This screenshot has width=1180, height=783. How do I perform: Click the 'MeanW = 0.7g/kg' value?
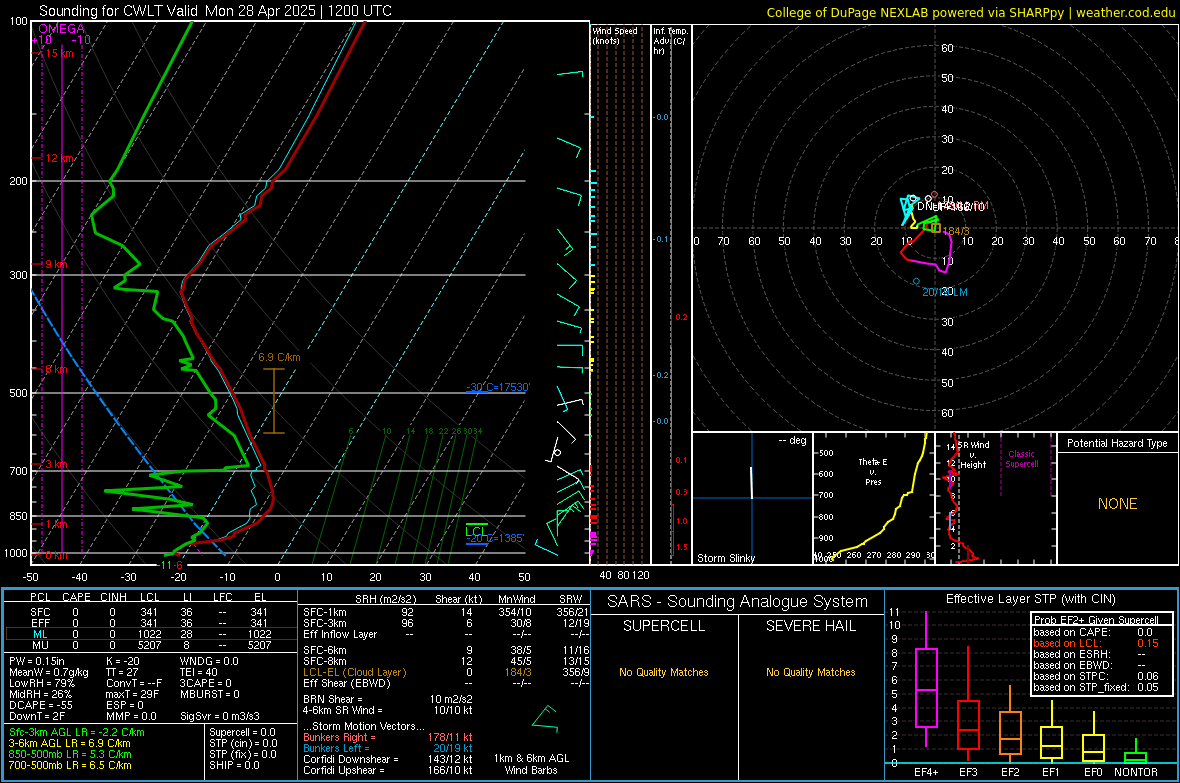click(x=48, y=672)
